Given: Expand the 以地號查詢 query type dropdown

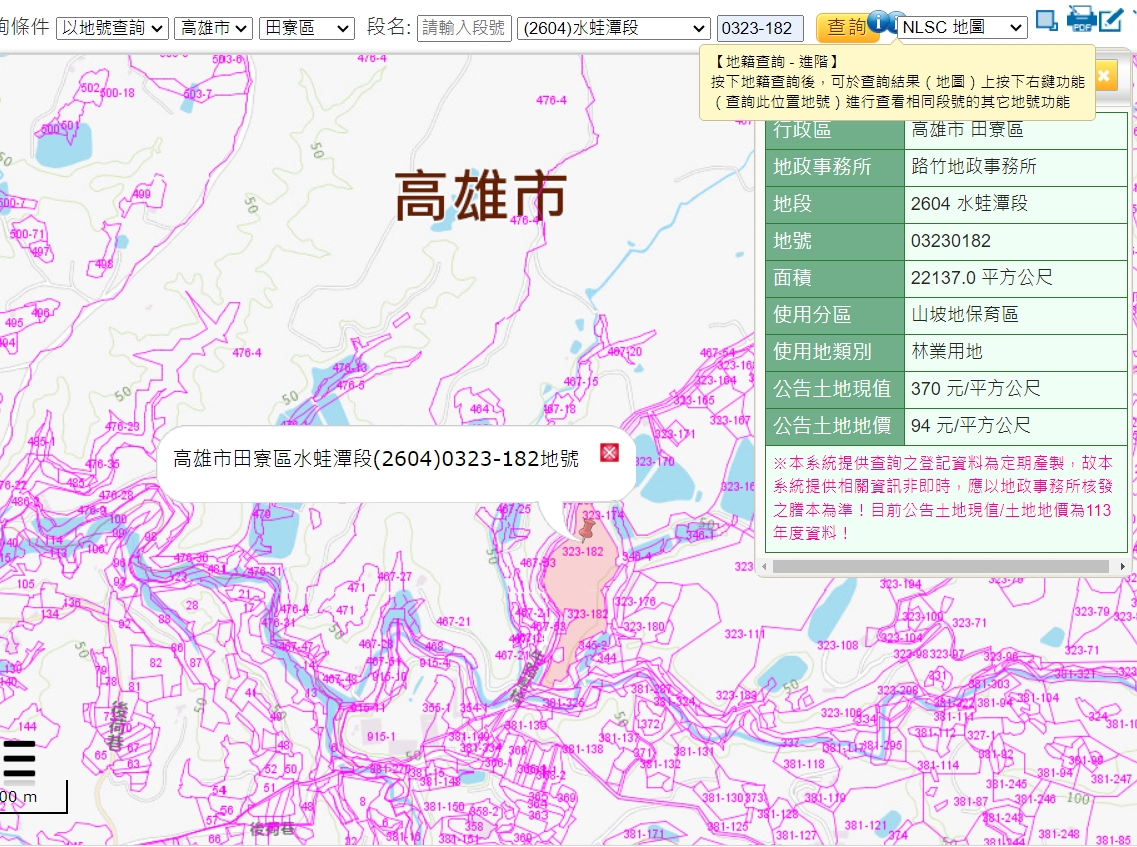Looking at the screenshot, I should (112, 28).
